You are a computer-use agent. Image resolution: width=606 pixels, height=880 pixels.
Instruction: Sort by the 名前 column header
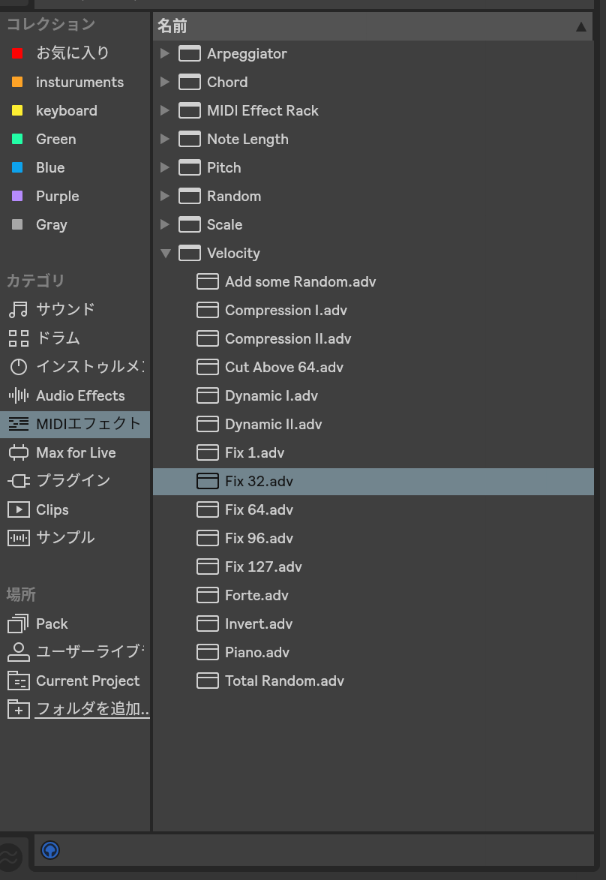(172, 27)
